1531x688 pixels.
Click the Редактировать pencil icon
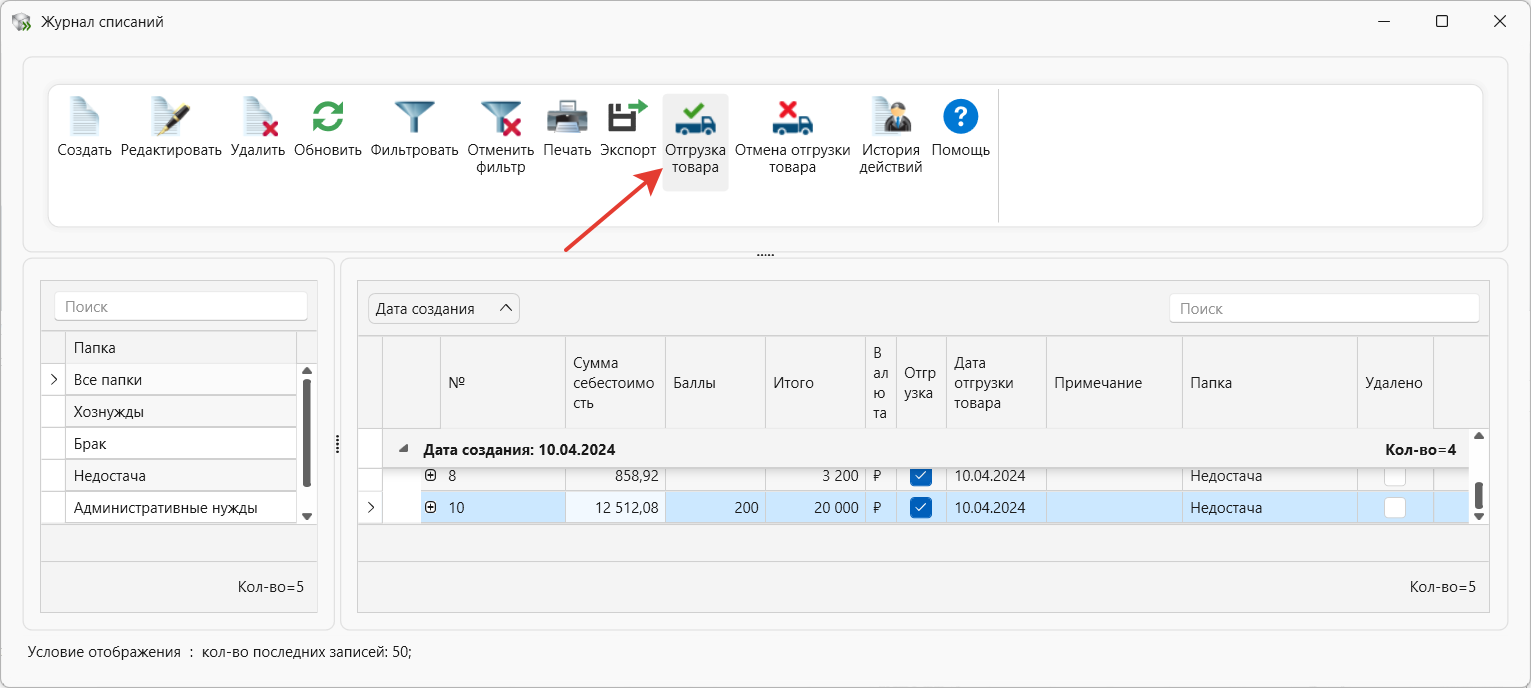pos(171,117)
